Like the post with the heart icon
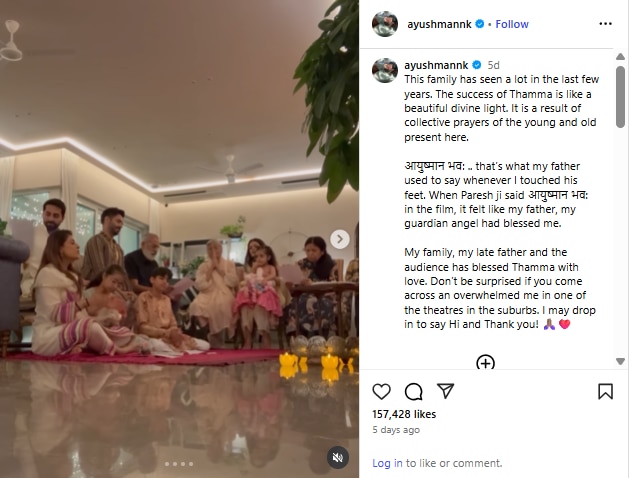The height and width of the screenshot is (478, 629). tap(381, 391)
